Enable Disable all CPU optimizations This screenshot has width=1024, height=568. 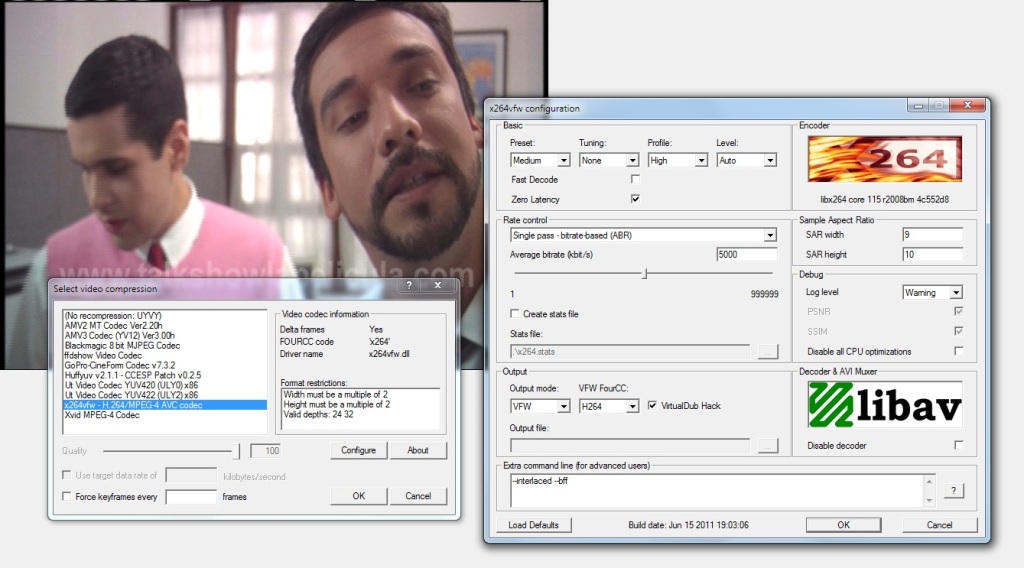click(958, 351)
